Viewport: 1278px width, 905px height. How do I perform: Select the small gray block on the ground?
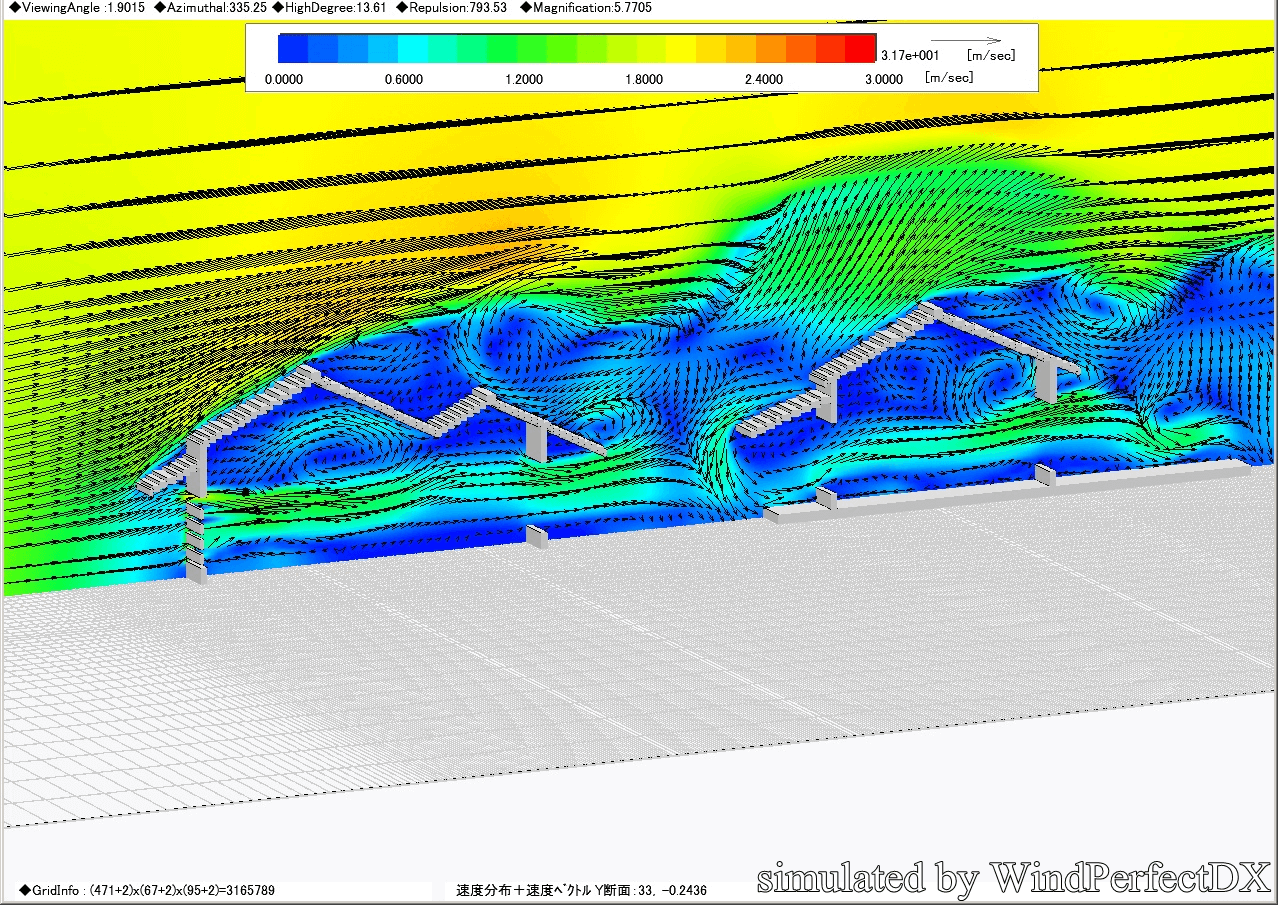coord(537,537)
